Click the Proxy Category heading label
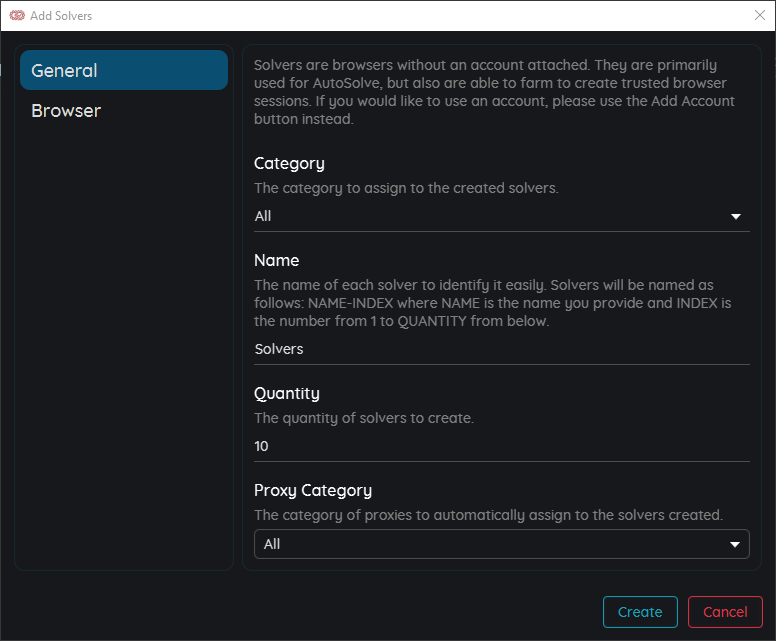This screenshot has height=641, width=776. coord(313,491)
